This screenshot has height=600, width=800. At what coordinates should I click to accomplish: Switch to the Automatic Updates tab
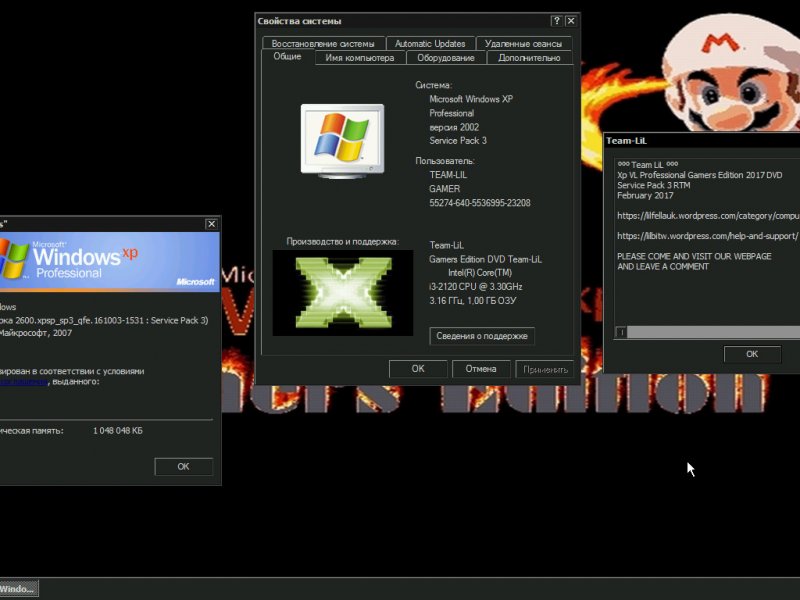(430, 44)
